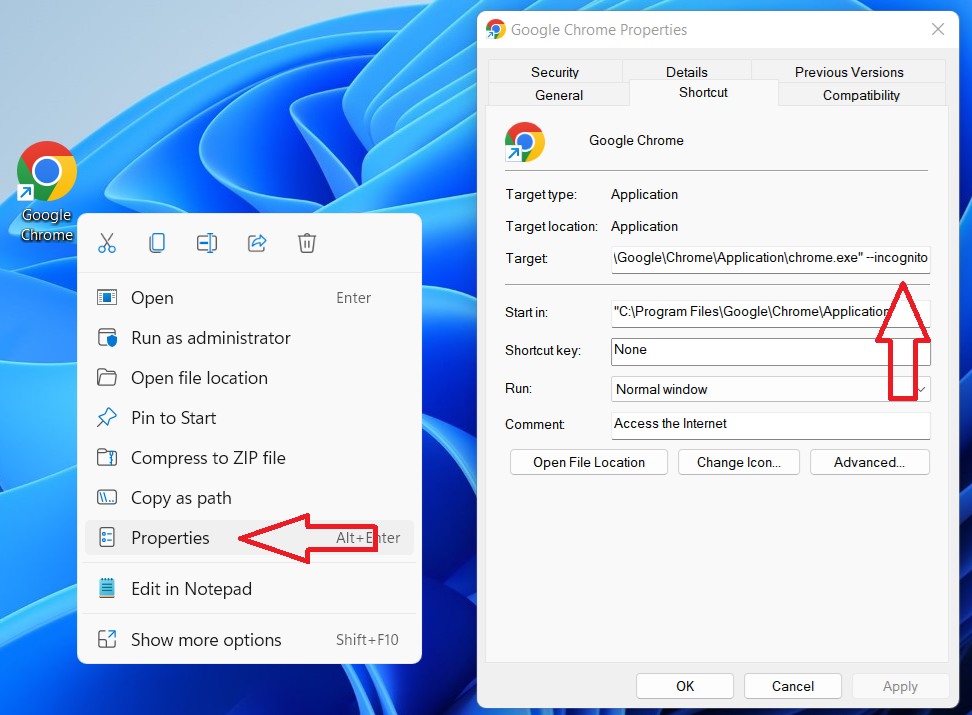972x715 pixels.
Task: Click the Shortcut key field
Action: tap(771, 351)
